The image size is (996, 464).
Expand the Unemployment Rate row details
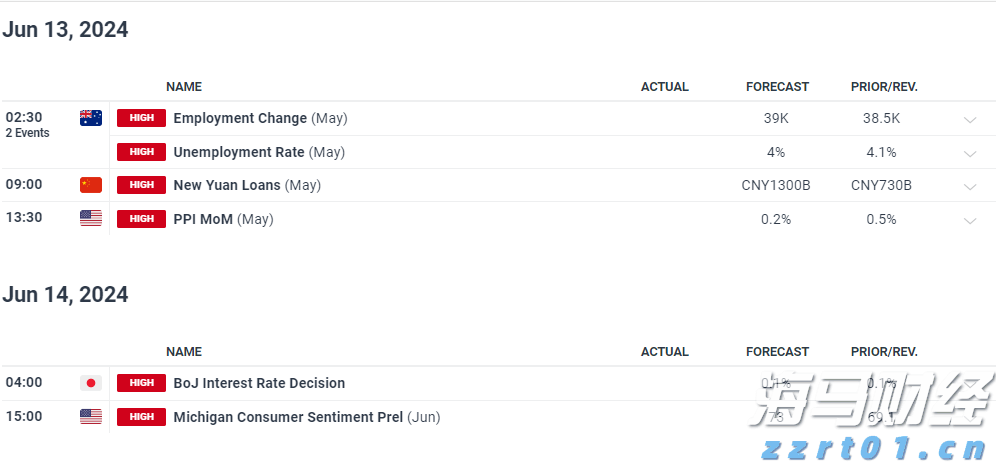[970, 154]
